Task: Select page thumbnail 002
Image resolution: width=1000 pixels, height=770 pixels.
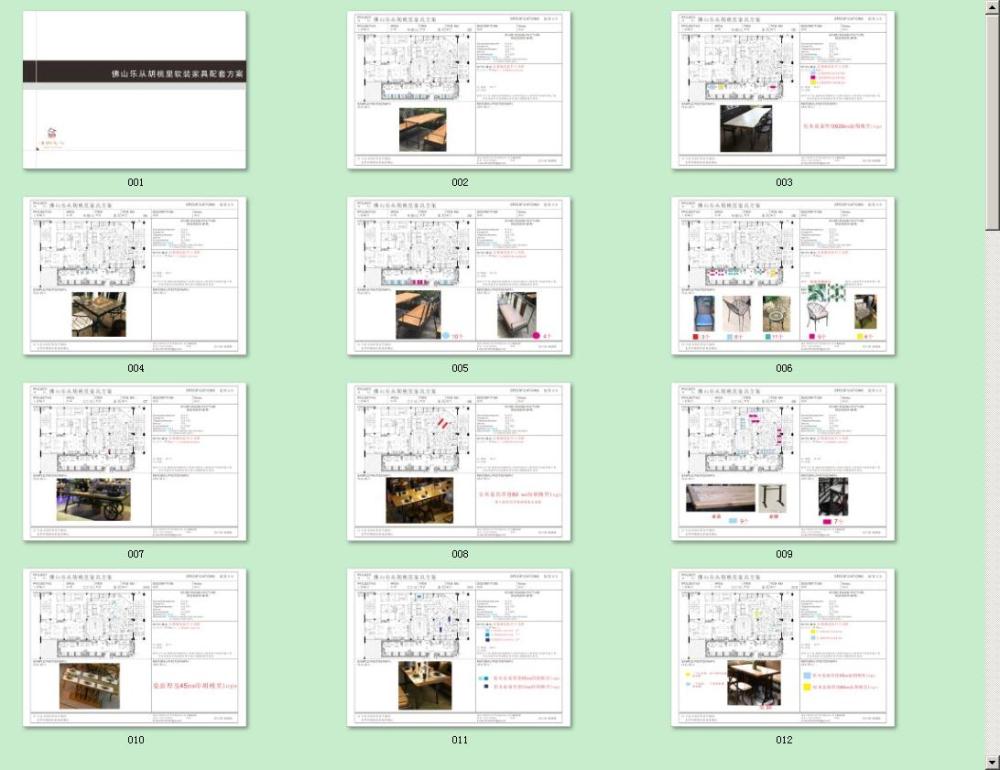Action: point(459,90)
